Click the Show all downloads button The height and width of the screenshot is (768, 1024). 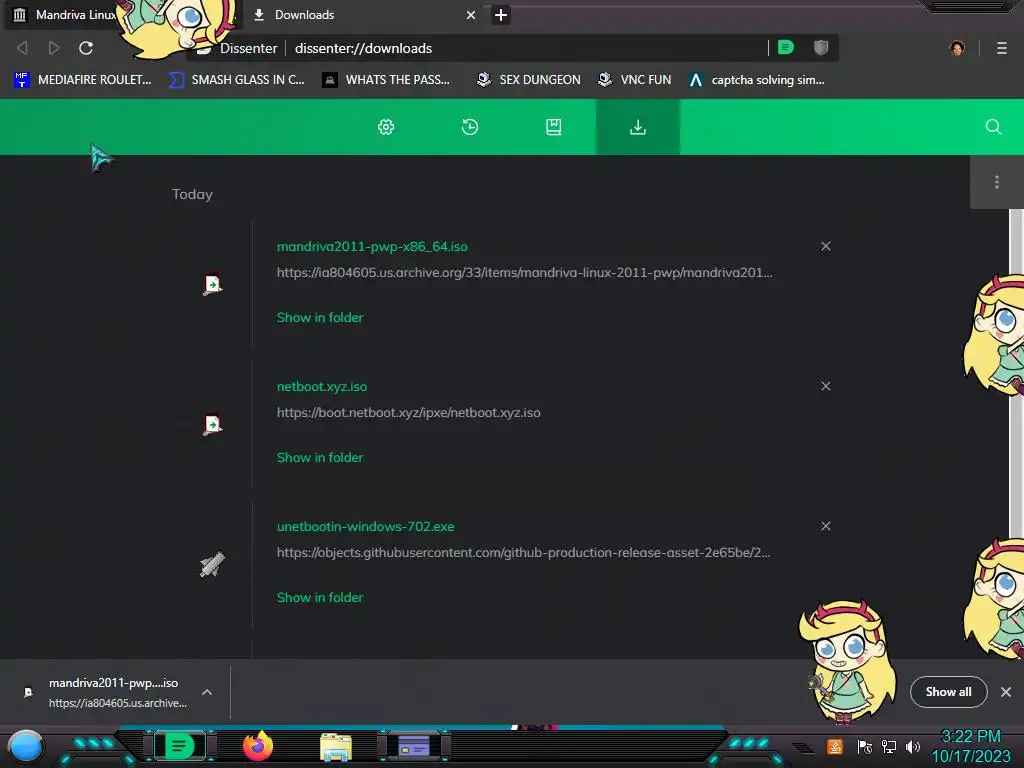pos(948,692)
